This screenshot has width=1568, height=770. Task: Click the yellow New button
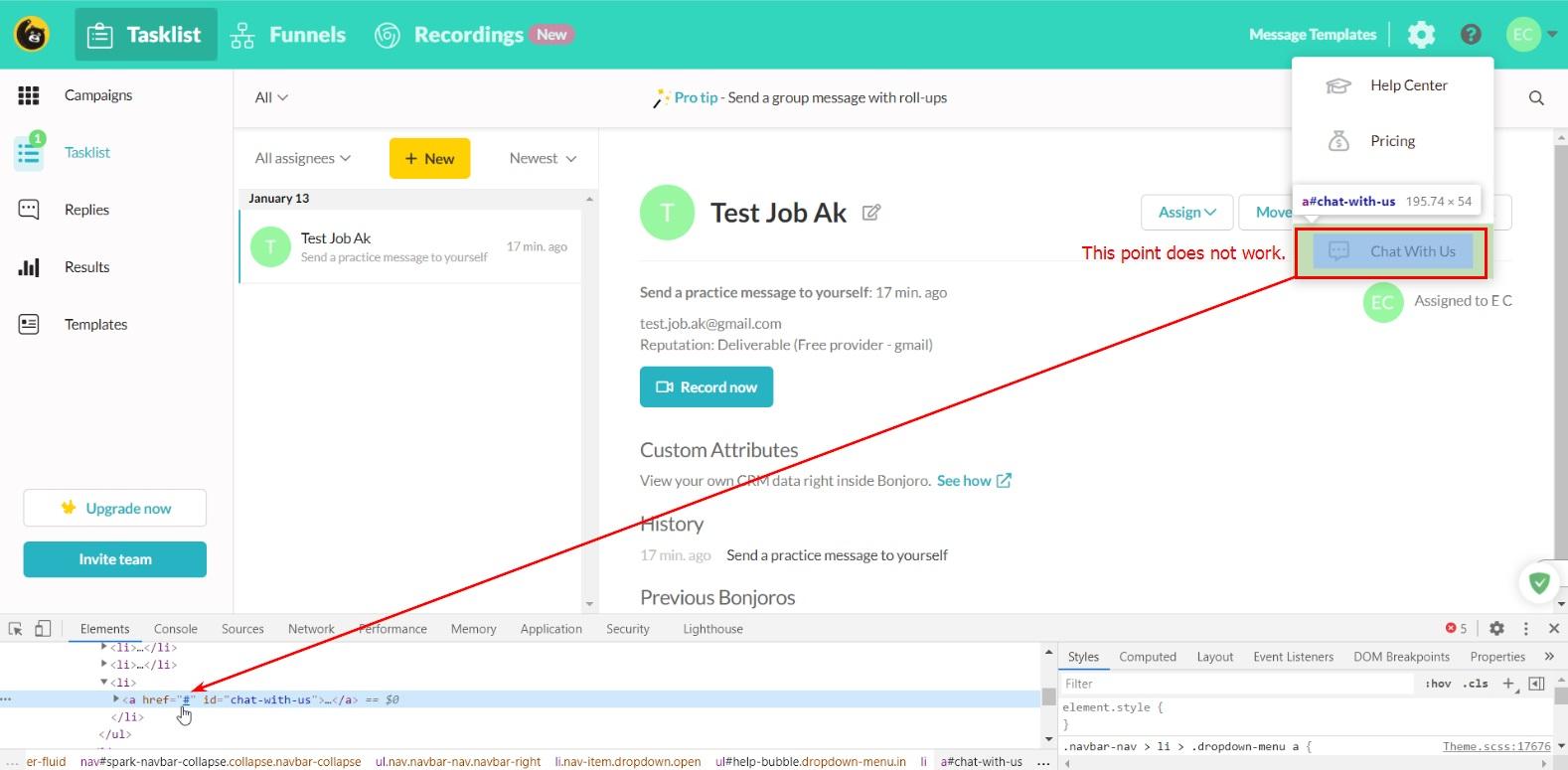point(429,158)
